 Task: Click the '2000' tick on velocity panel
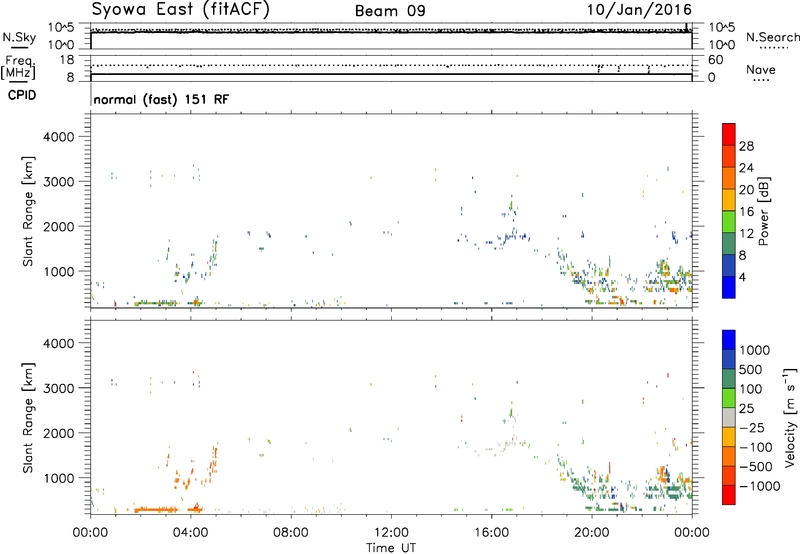point(58,433)
